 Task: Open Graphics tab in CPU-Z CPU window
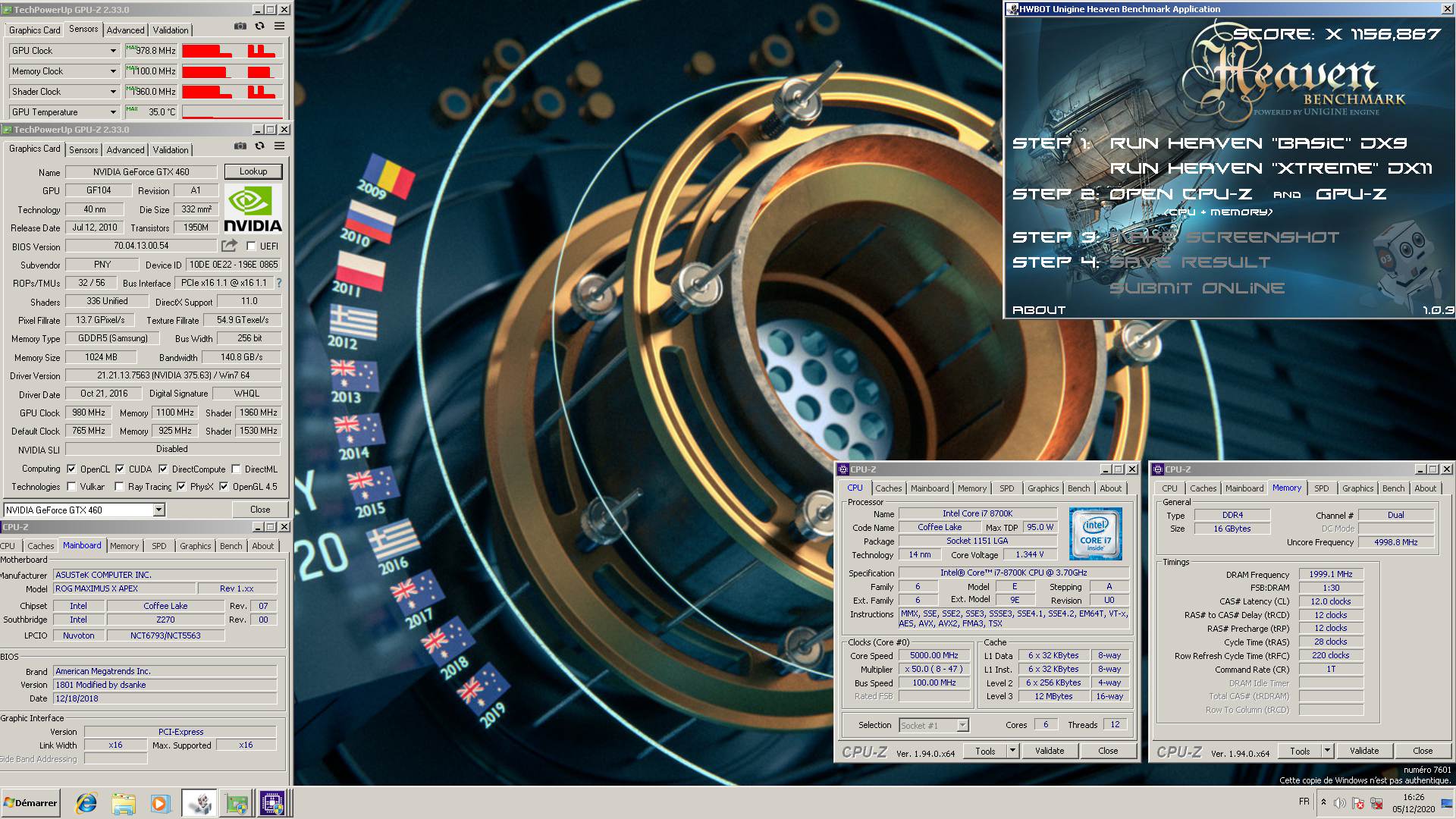[x=1043, y=488]
